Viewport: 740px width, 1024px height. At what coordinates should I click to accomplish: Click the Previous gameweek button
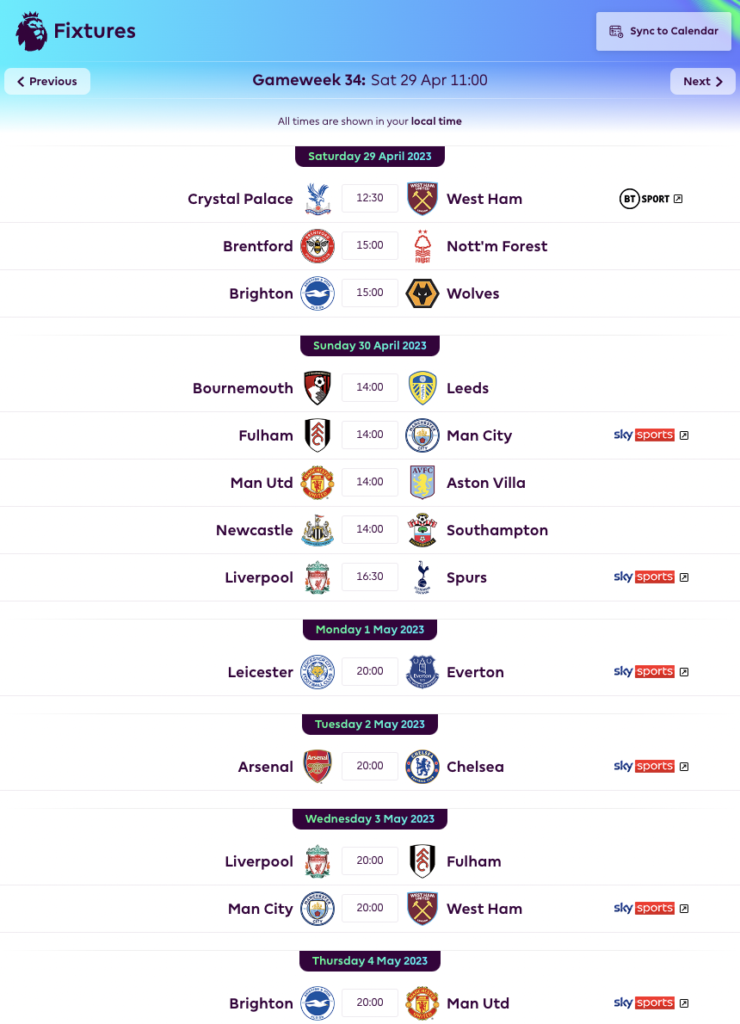(46, 82)
